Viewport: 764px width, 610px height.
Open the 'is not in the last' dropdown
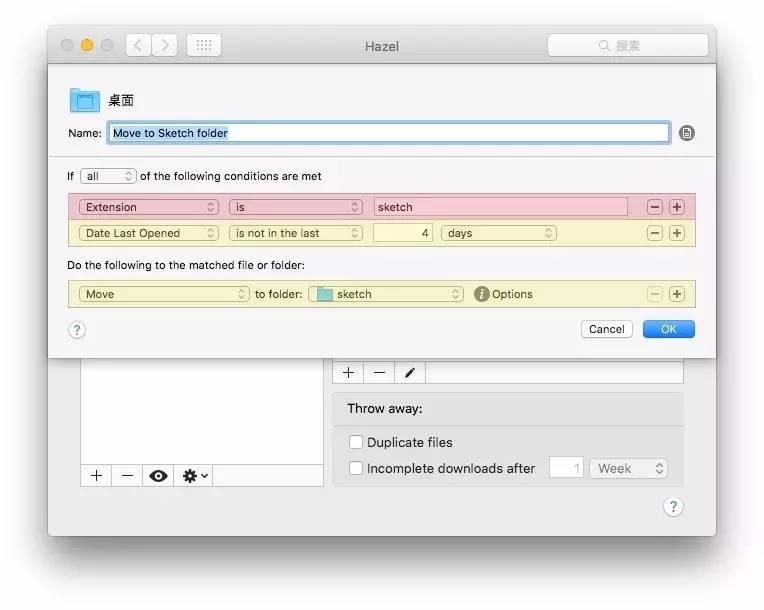pos(296,233)
